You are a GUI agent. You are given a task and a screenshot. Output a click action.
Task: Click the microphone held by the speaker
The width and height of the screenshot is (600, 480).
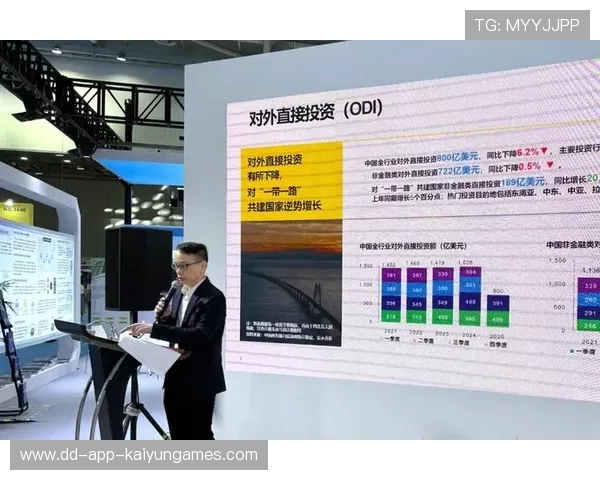pos(167,297)
